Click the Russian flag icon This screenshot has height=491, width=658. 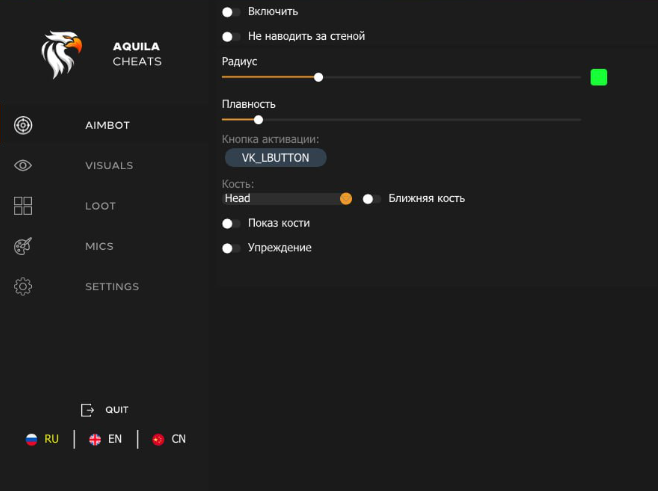click(x=31, y=439)
